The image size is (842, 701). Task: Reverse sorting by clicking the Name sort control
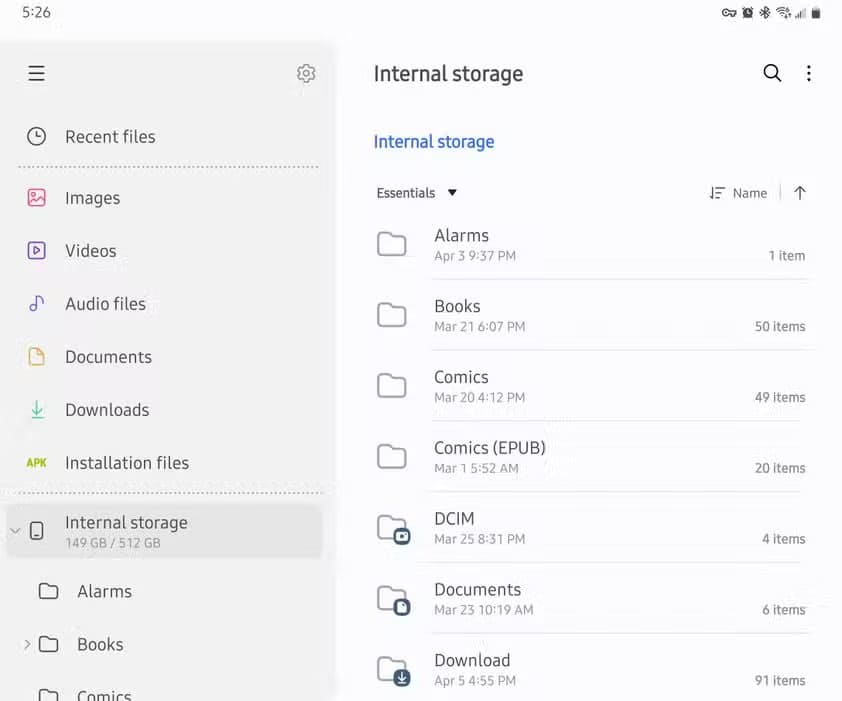[739, 193]
